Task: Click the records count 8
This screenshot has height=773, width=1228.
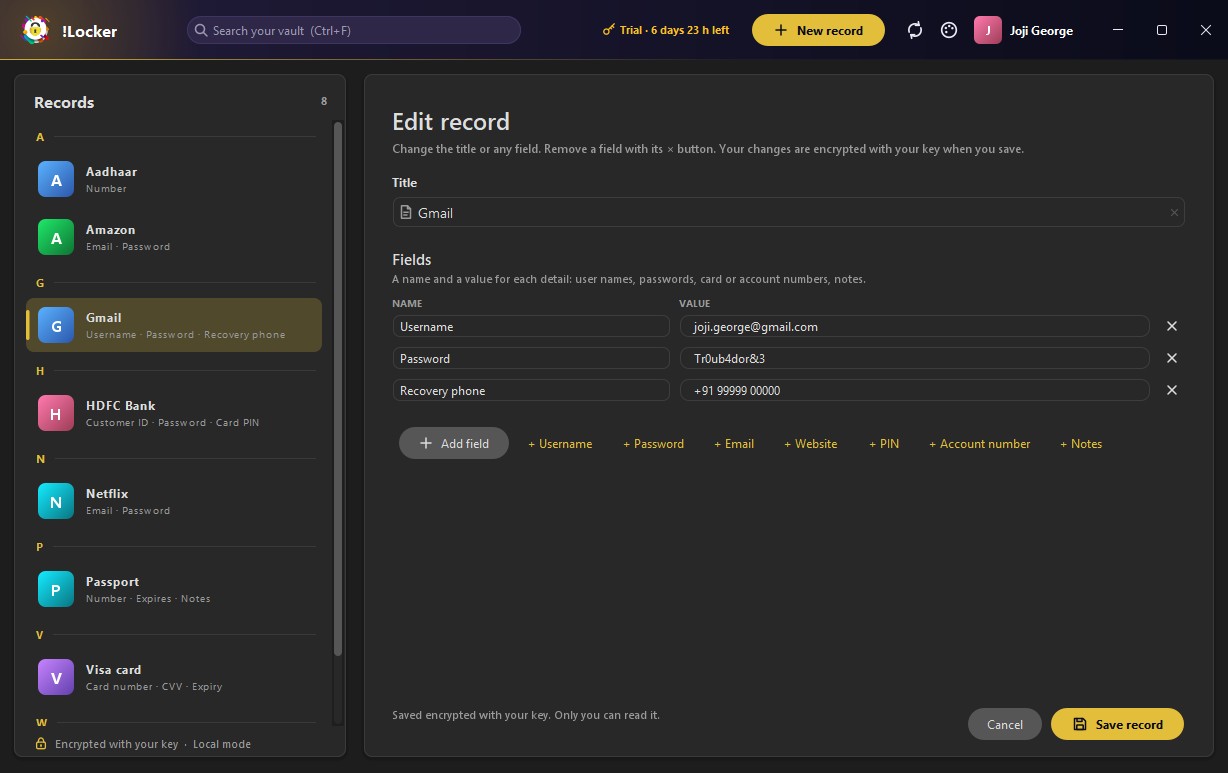Action: coord(323,101)
